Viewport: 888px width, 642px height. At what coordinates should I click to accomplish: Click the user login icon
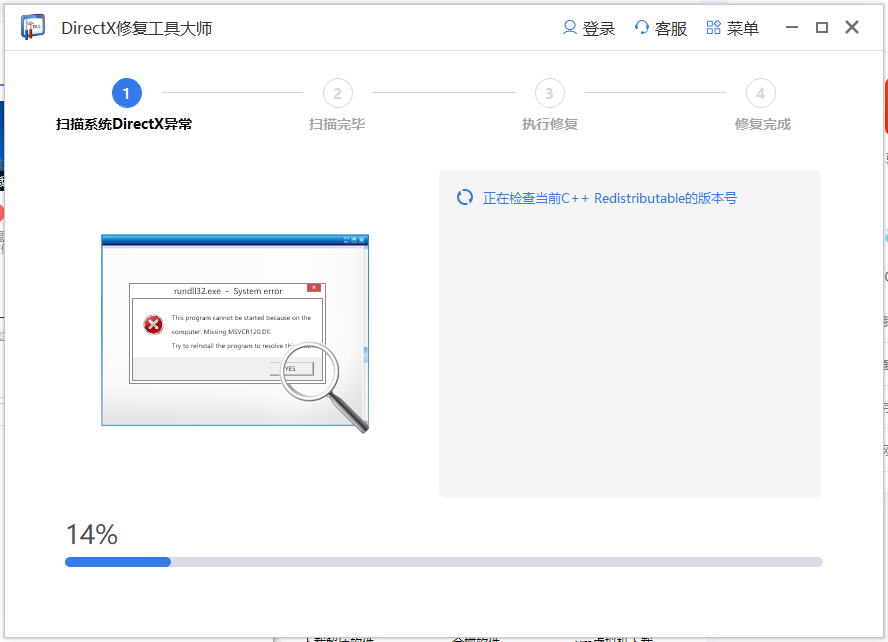(569, 28)
